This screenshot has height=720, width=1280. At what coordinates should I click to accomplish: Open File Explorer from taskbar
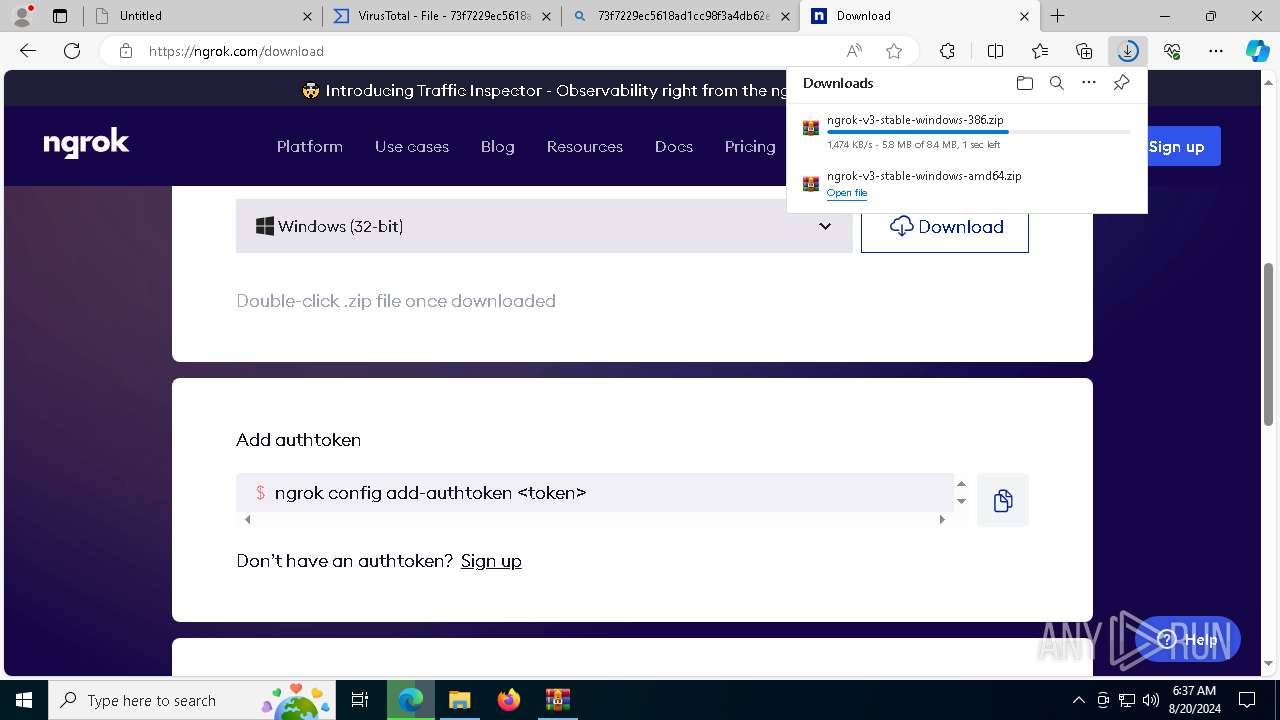(459, 700)
